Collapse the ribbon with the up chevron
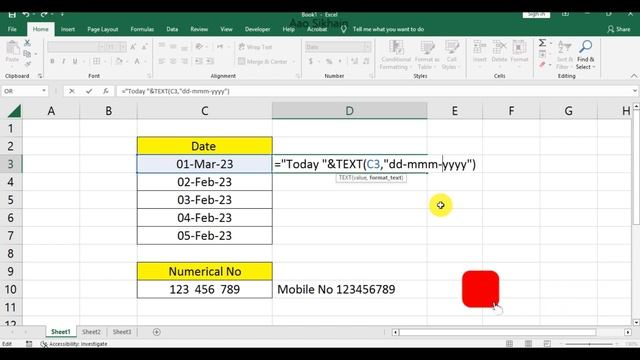 click(633, 76)
